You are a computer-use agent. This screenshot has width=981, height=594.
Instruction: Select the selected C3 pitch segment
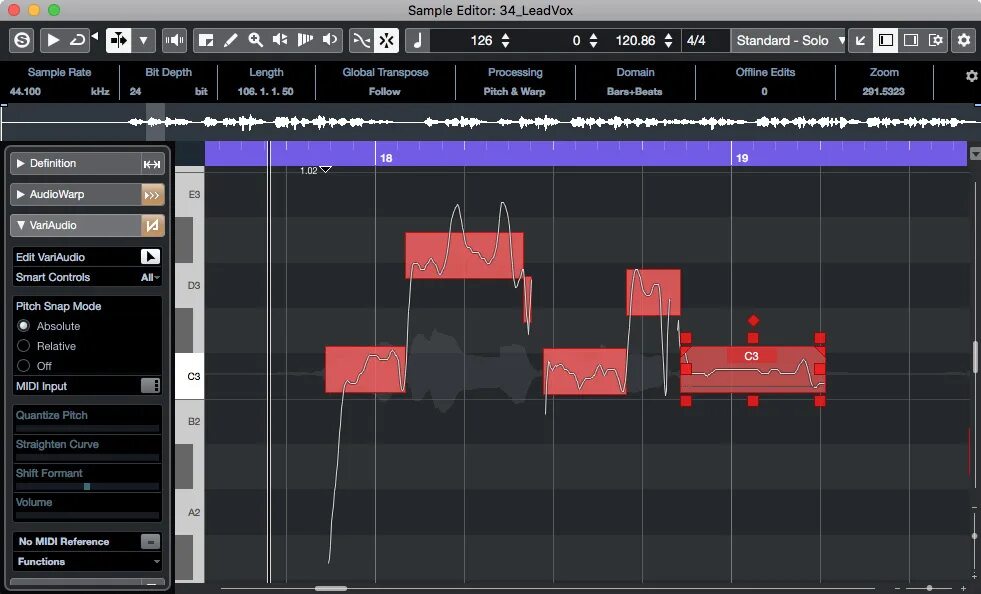coord(753,369)
